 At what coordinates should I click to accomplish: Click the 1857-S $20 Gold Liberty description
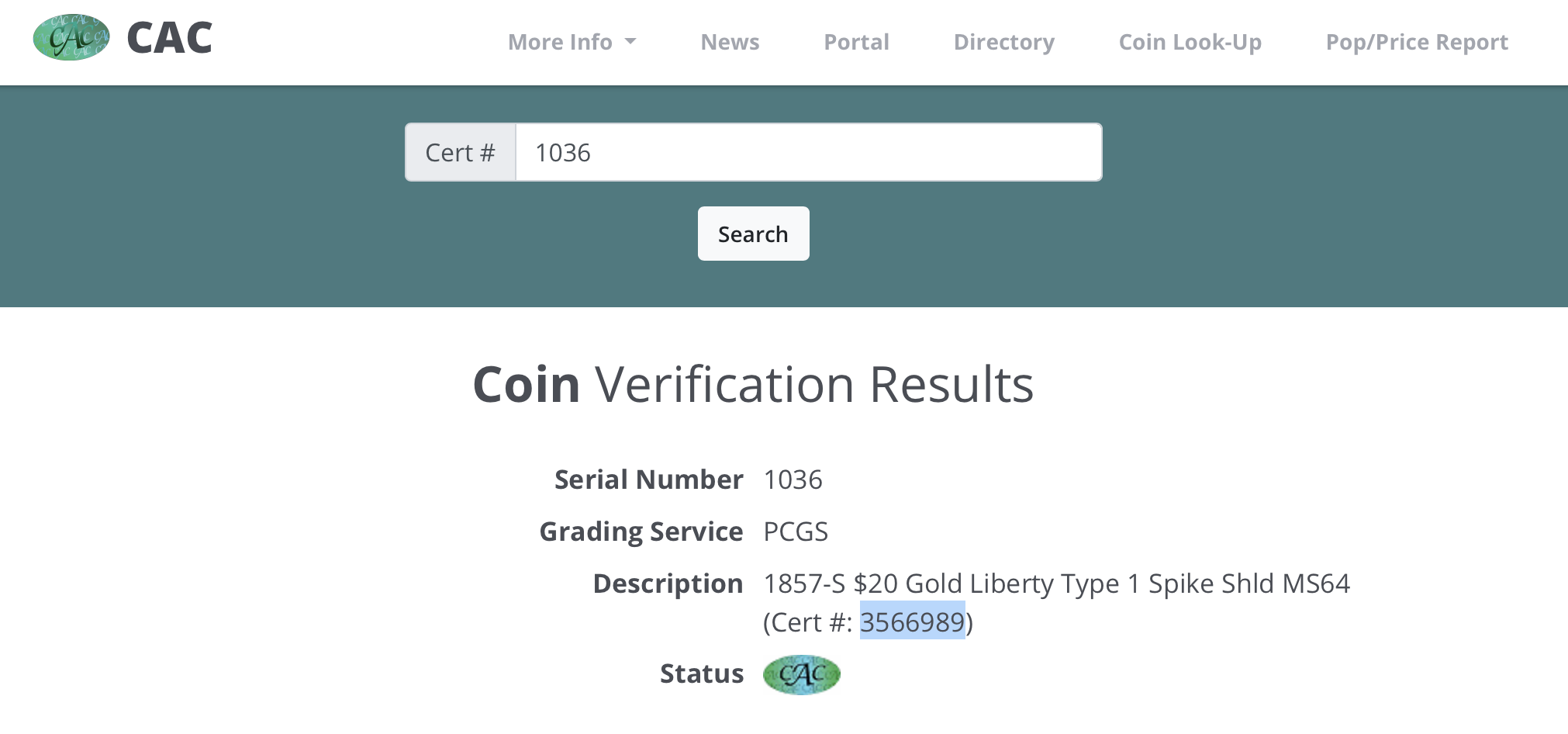1056,583
